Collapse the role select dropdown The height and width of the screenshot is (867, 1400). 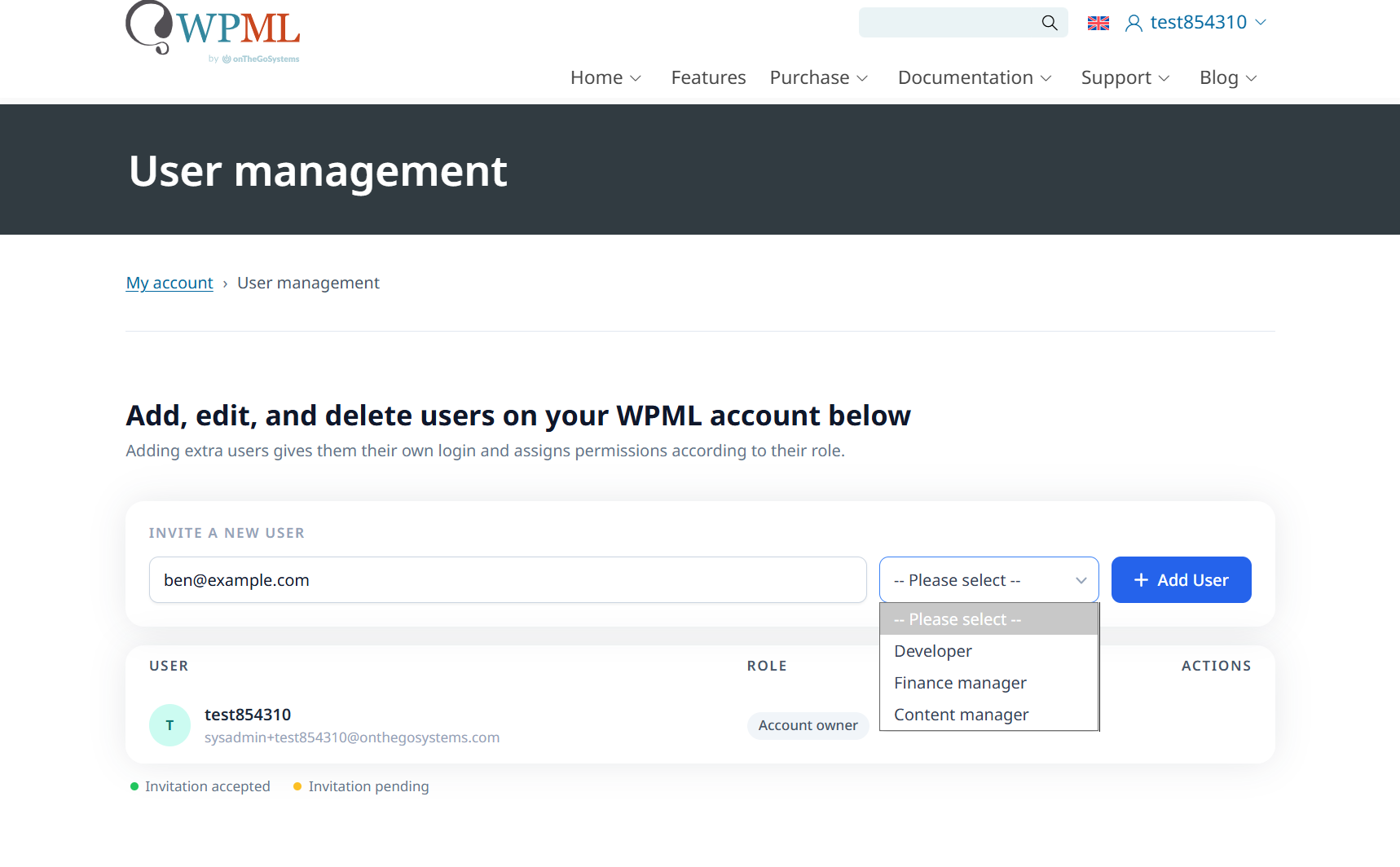pyautogui.click(x=988, y=580)
